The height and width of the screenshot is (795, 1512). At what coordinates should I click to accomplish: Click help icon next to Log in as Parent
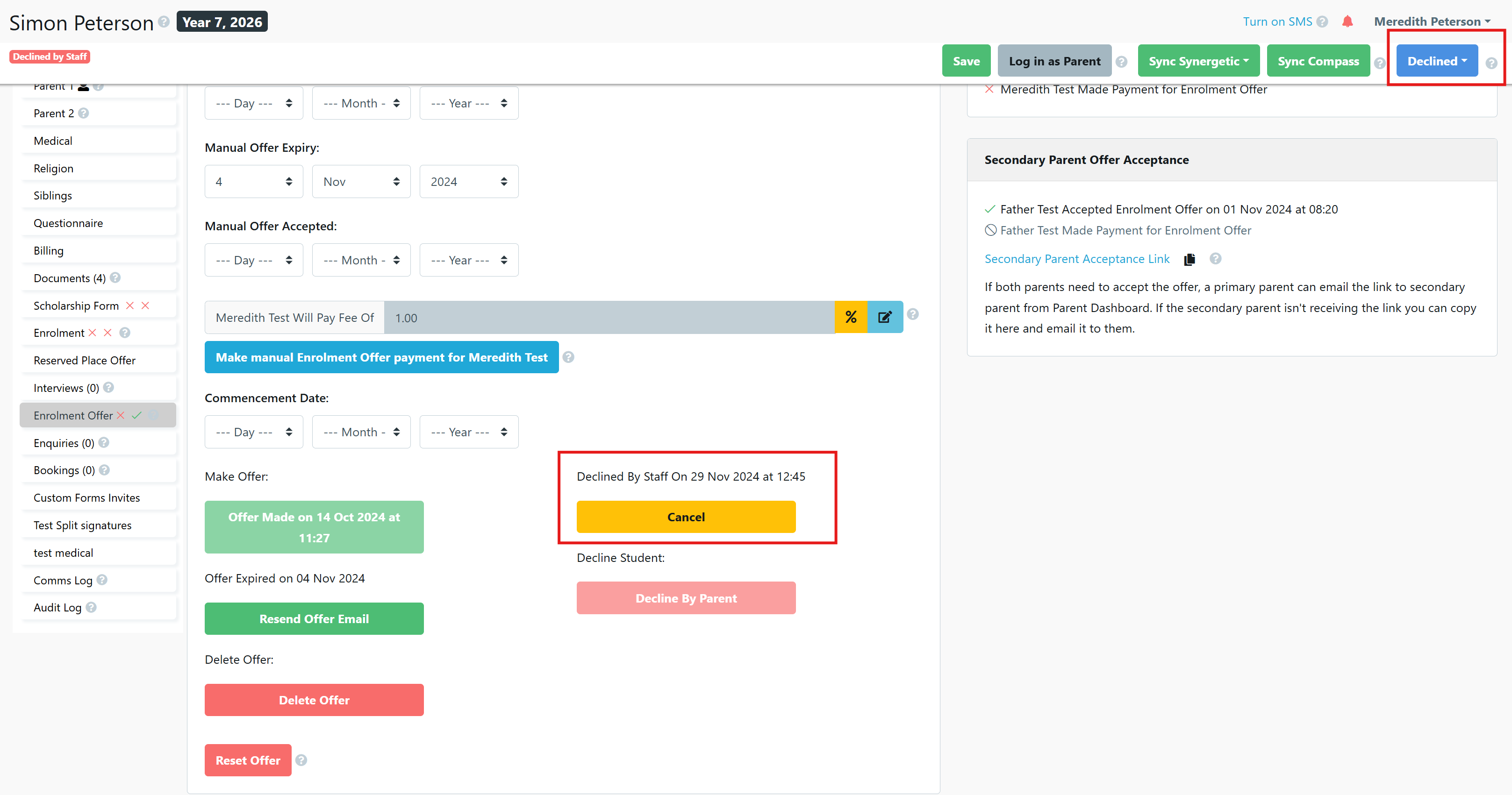[1121, 62]
